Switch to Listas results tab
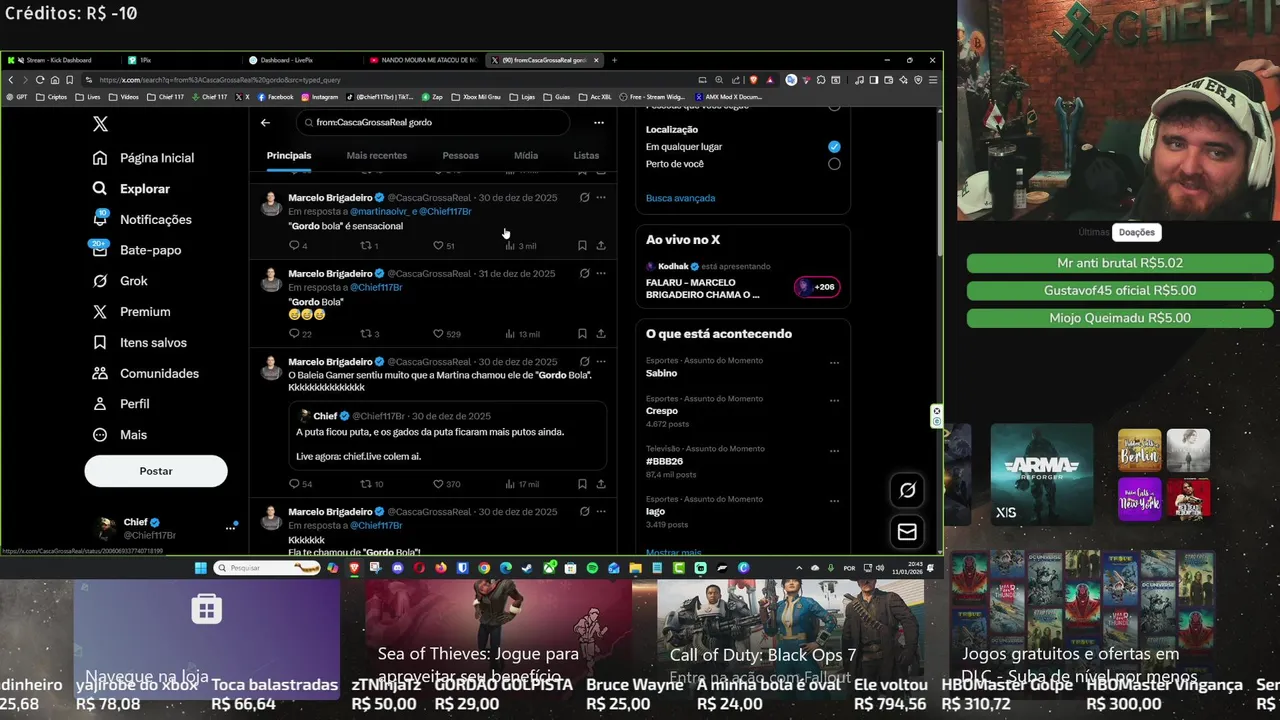 pyautogui.click(x=586, y=156)
